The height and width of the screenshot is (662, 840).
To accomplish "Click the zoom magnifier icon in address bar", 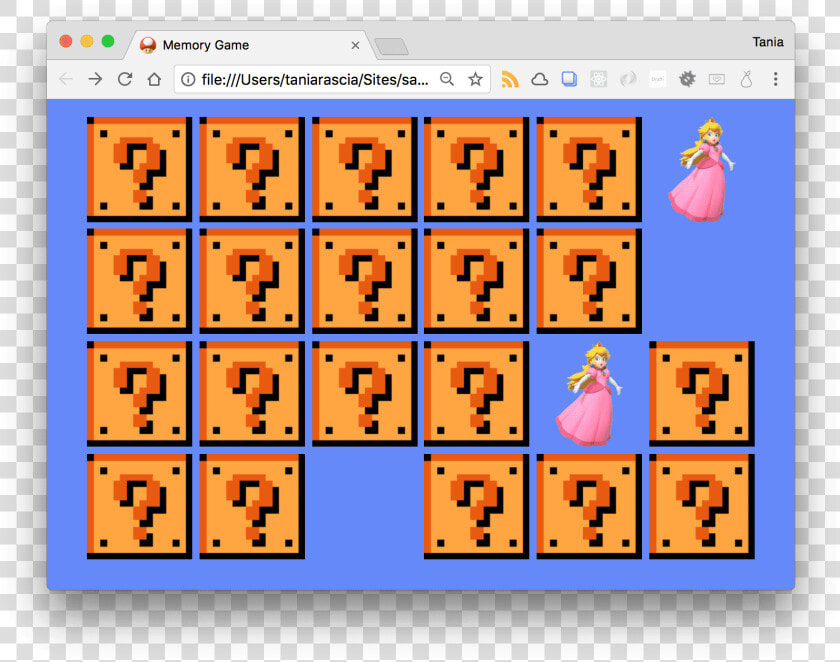I will (x=447, y=79).
